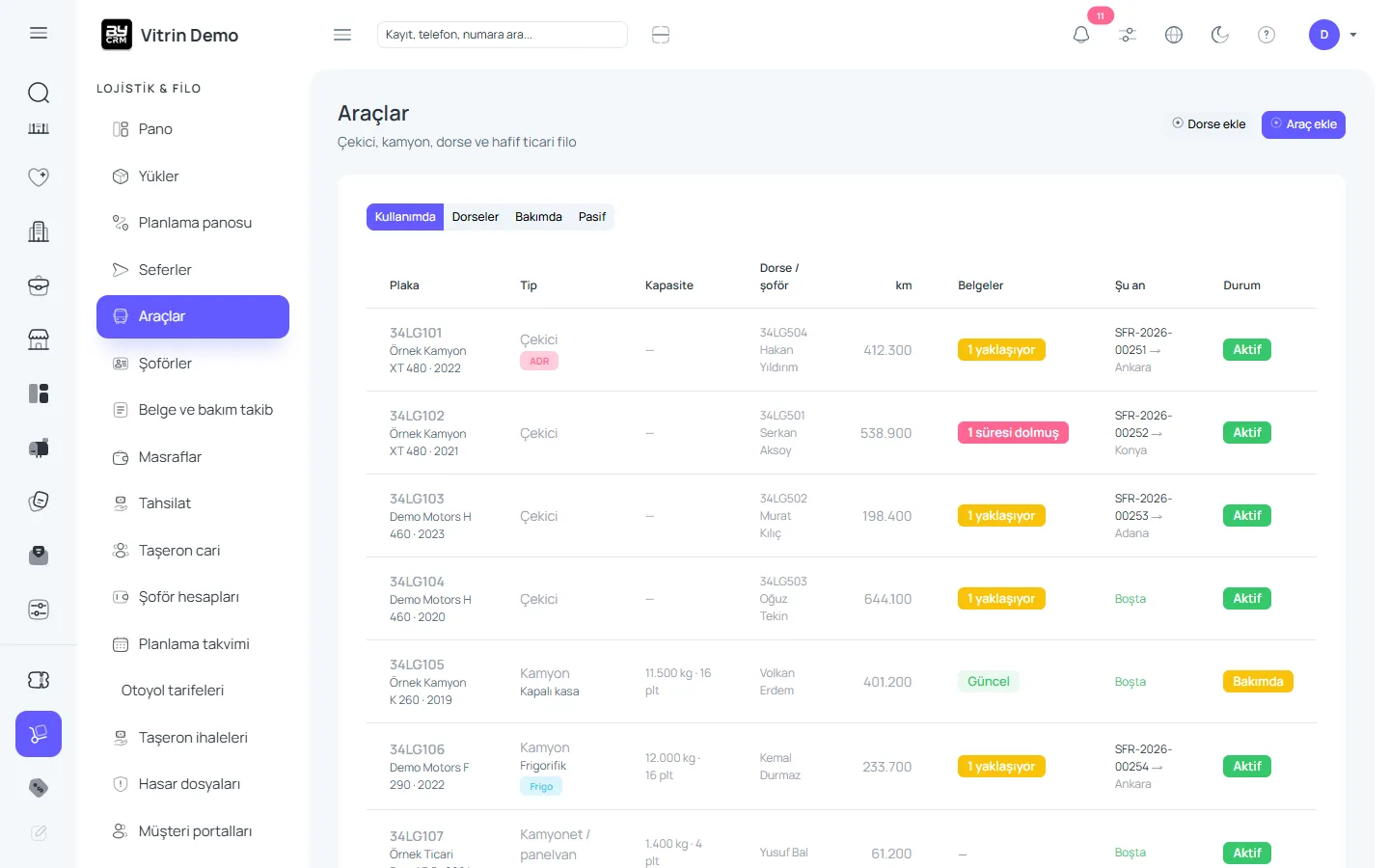This screenshot has height=868, width=1389.
Task: Click the '1 süresi dolmuş' badge for 34LG102
Action: [x=1013, y=433]
